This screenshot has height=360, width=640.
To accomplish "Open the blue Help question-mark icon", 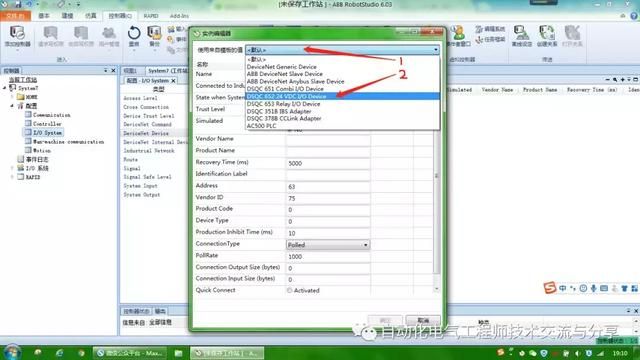I will pos(634,16).
